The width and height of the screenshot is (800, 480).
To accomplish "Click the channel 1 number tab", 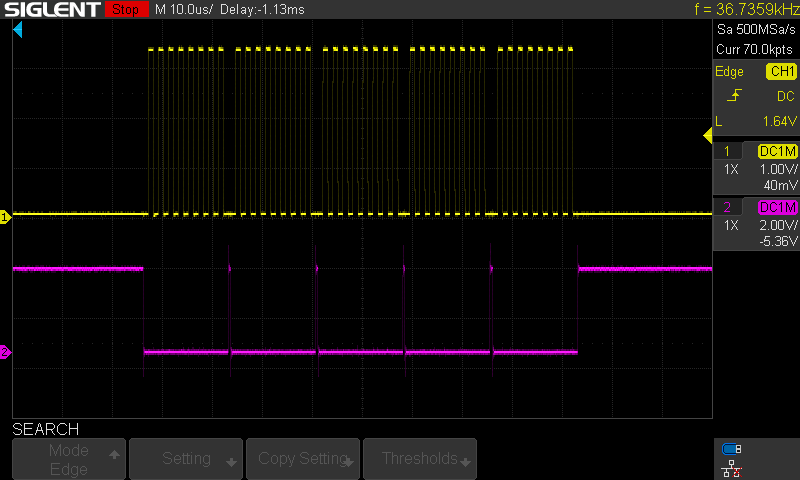I will 727,151.
